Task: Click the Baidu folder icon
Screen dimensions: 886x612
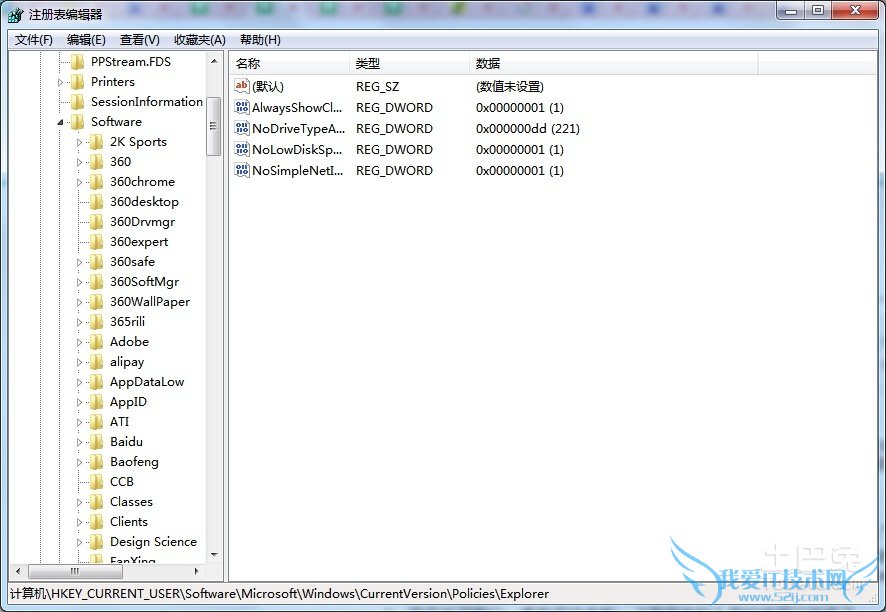Action: pos(97,442)
